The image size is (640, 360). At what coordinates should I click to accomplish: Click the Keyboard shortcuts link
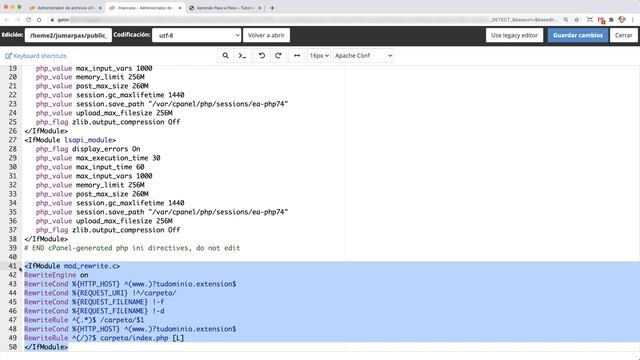coord(36,56)
